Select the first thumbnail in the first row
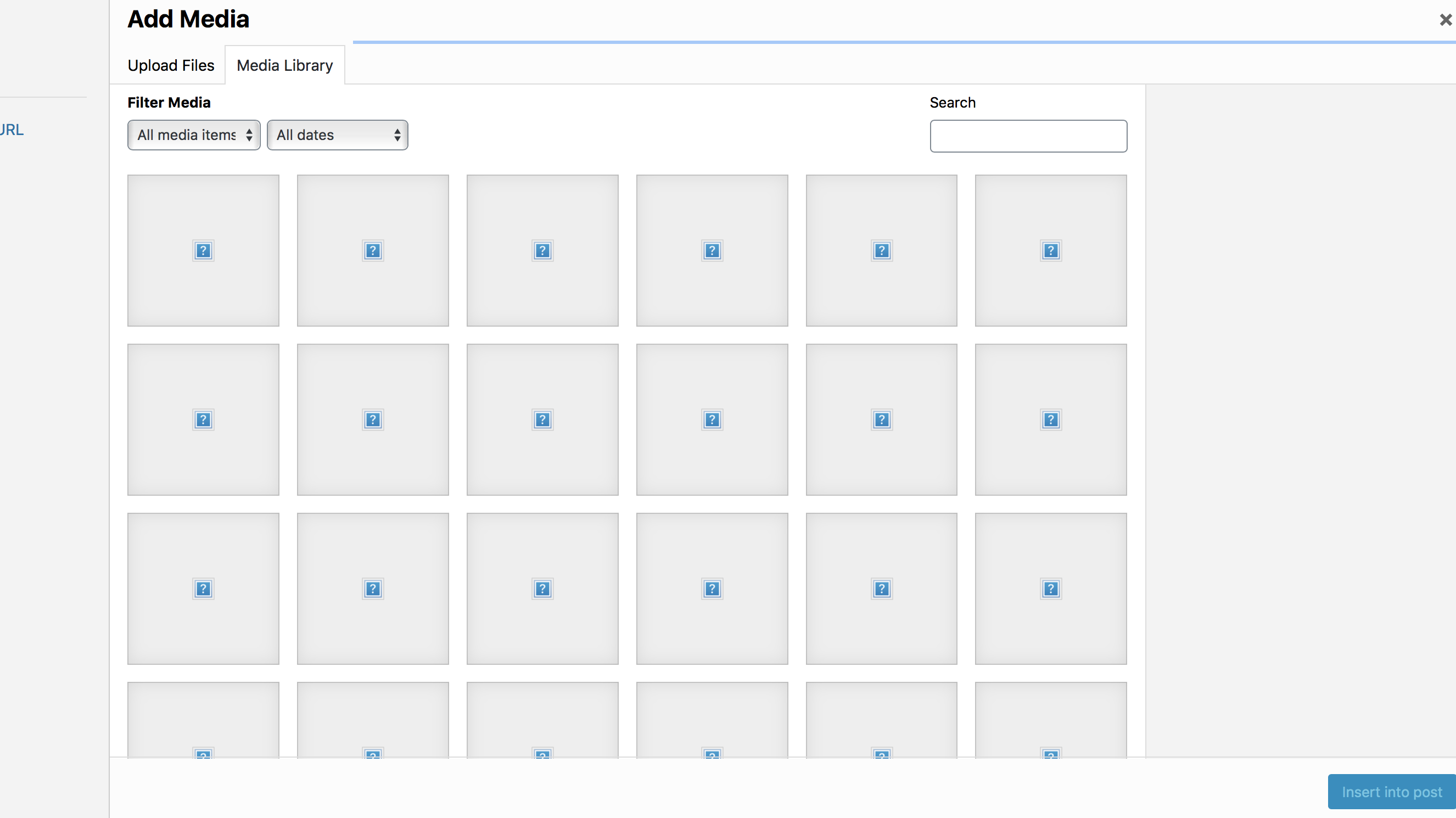 [204, 250]
